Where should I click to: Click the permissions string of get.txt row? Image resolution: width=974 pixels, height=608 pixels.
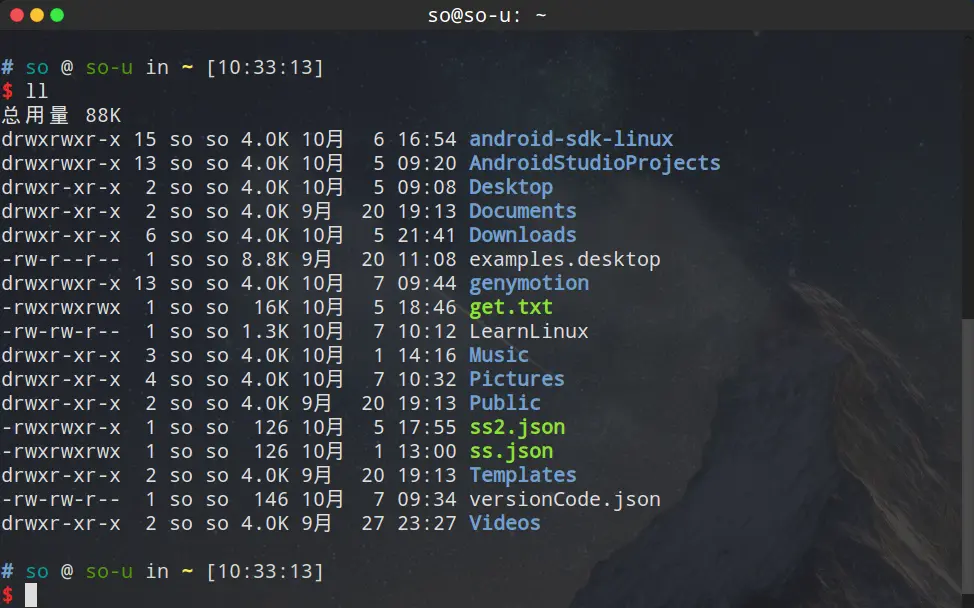61,307
